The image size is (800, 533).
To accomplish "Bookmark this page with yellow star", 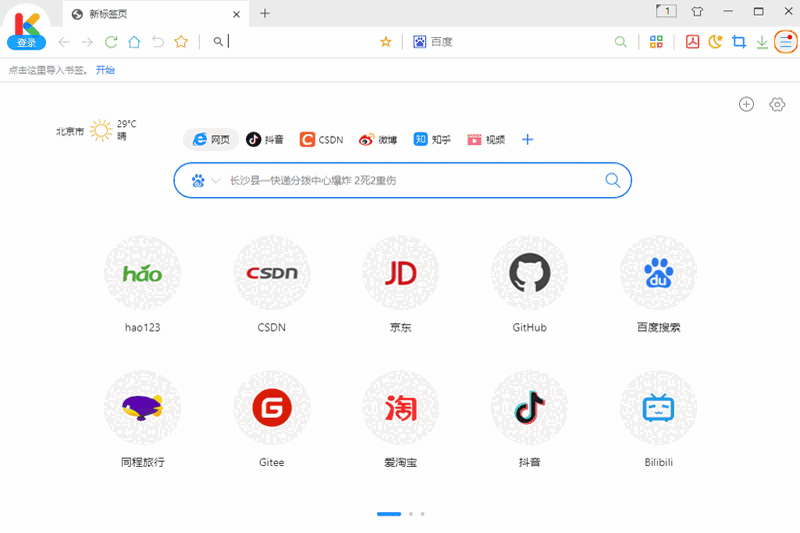I will pos(386,42).
